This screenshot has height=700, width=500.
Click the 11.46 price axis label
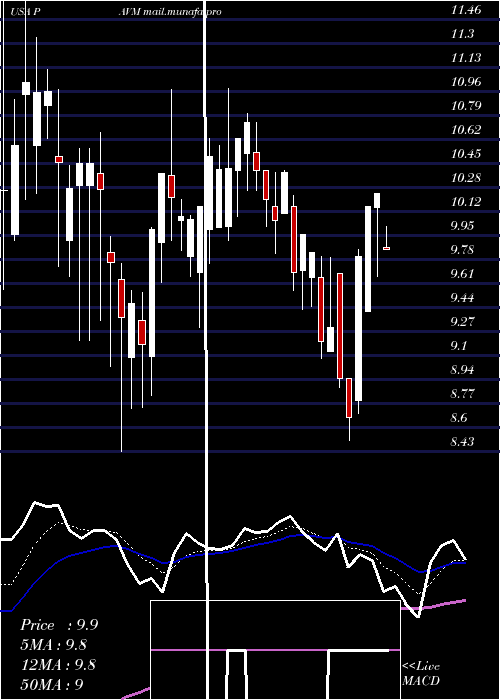click(x=466, y=10)
